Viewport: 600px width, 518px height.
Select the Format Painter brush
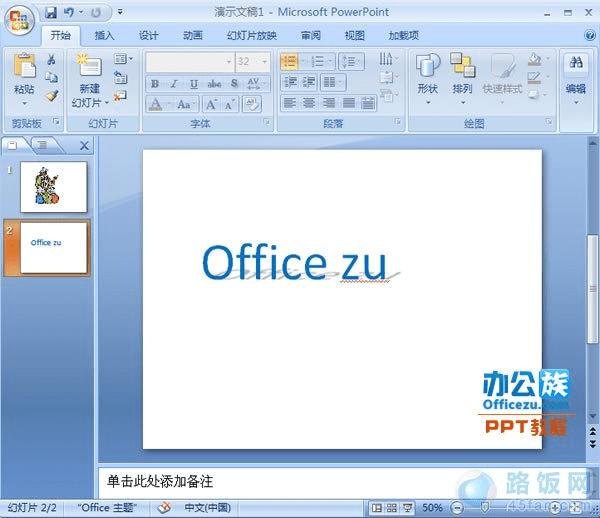[x=51, y=95]
